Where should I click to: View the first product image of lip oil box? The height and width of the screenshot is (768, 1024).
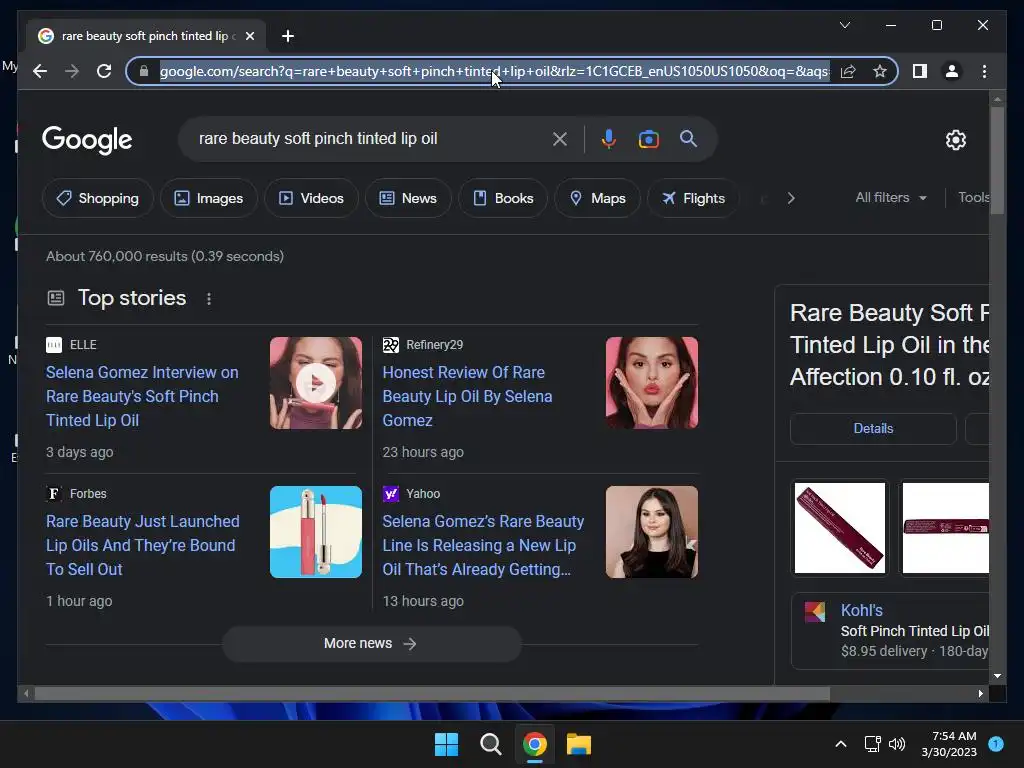[x=840, y=528]
